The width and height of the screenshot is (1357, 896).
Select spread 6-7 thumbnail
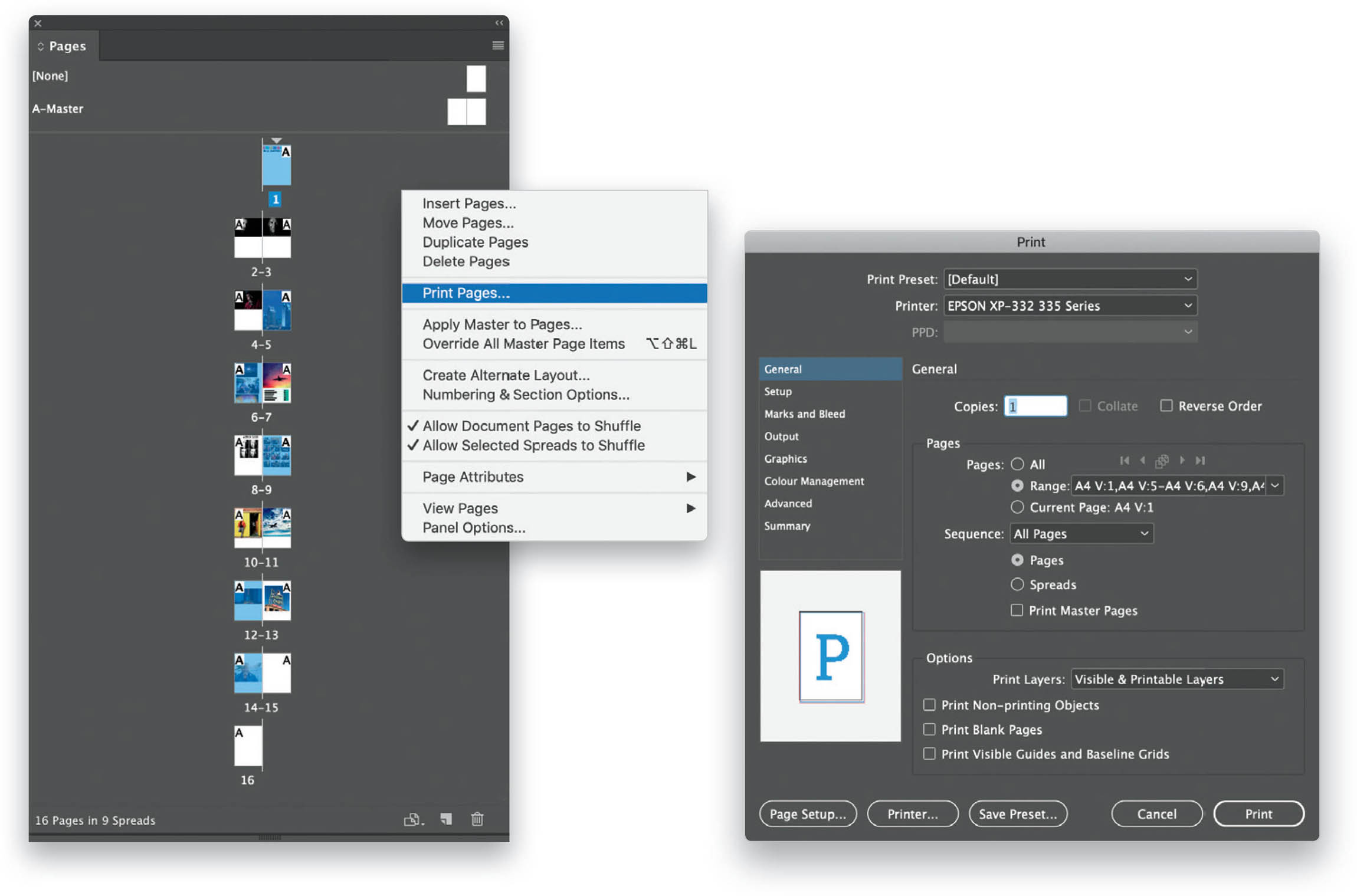click(263, 383)
